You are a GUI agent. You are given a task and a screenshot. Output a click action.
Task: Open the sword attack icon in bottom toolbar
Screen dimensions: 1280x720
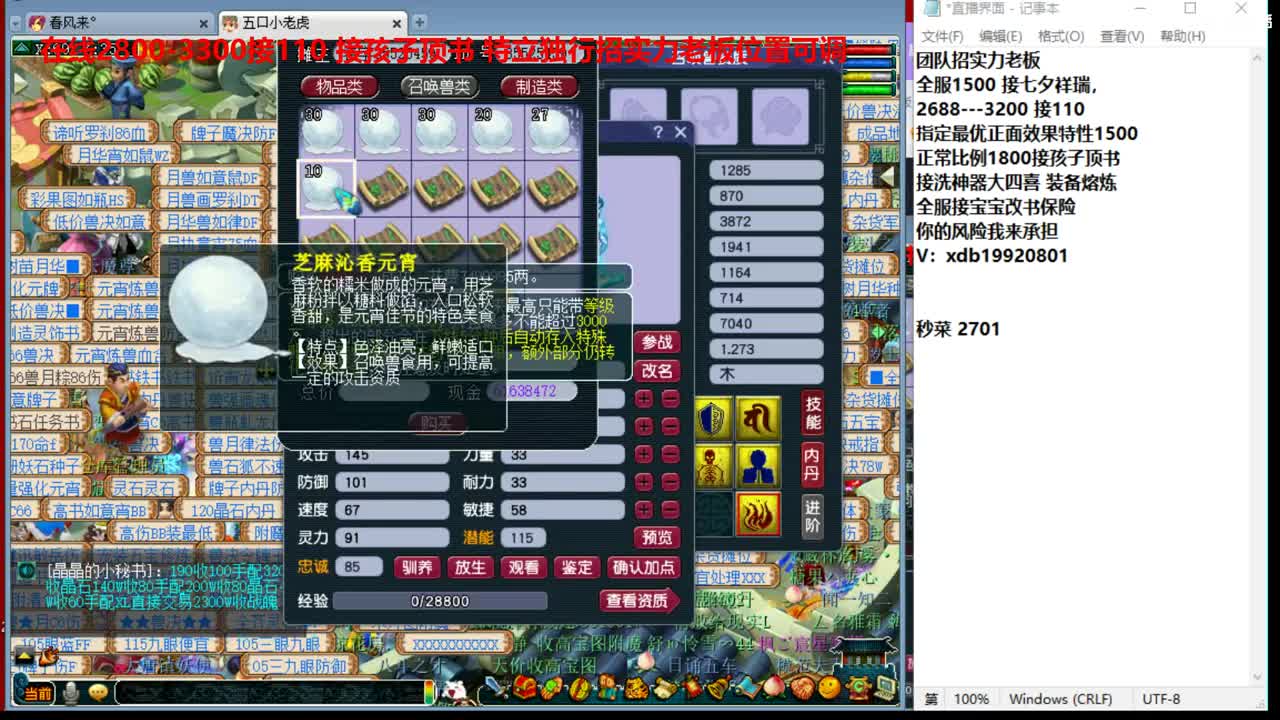click(496, 687)
